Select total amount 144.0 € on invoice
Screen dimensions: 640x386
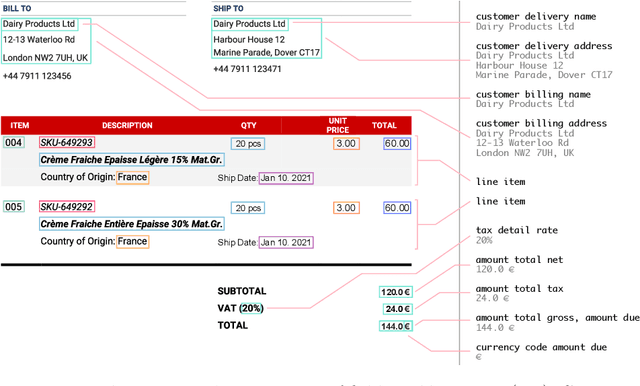(396, 326)
